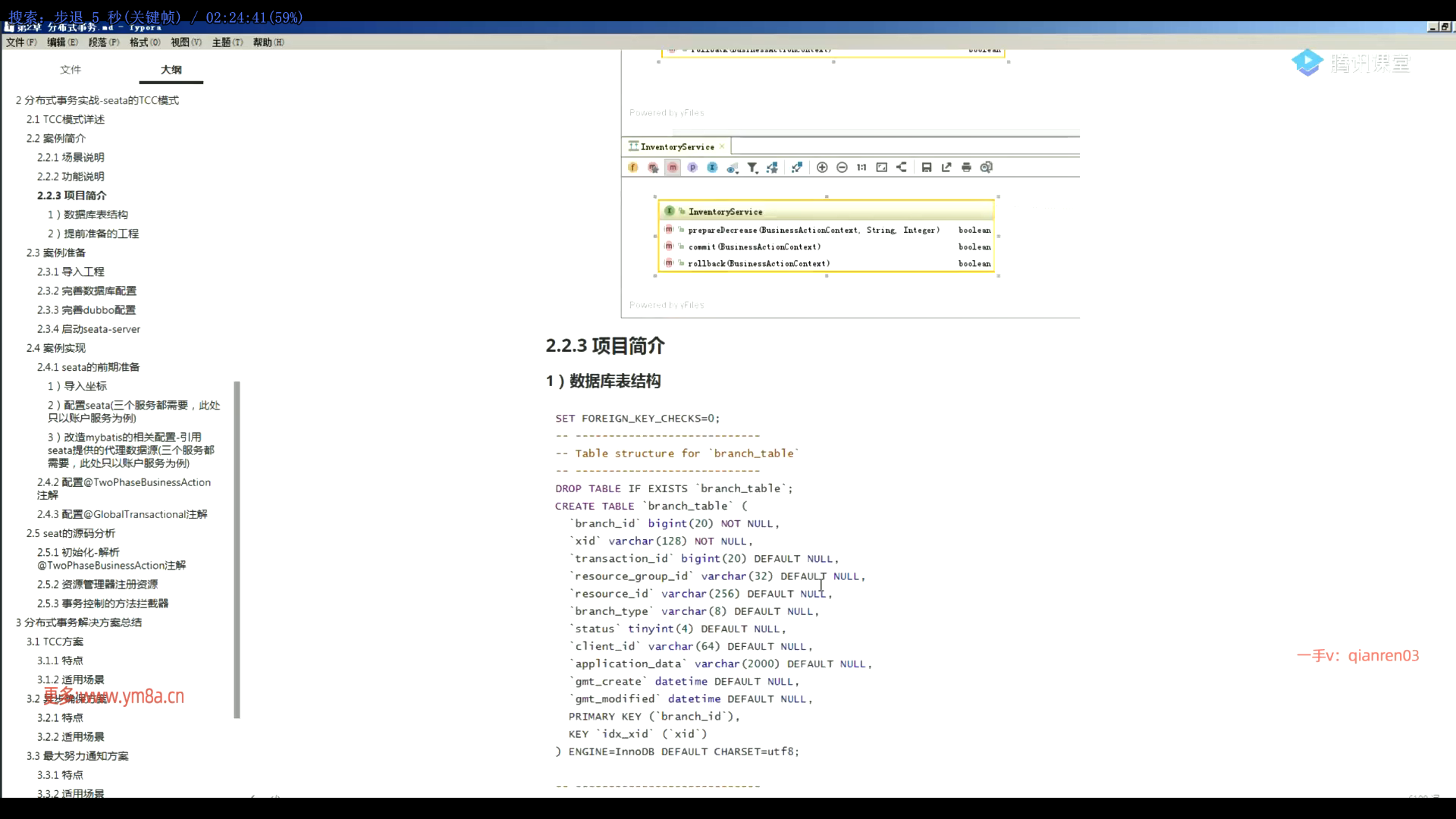
Task: Toggle the show properties 'p' icon
Action: (692, 168)
